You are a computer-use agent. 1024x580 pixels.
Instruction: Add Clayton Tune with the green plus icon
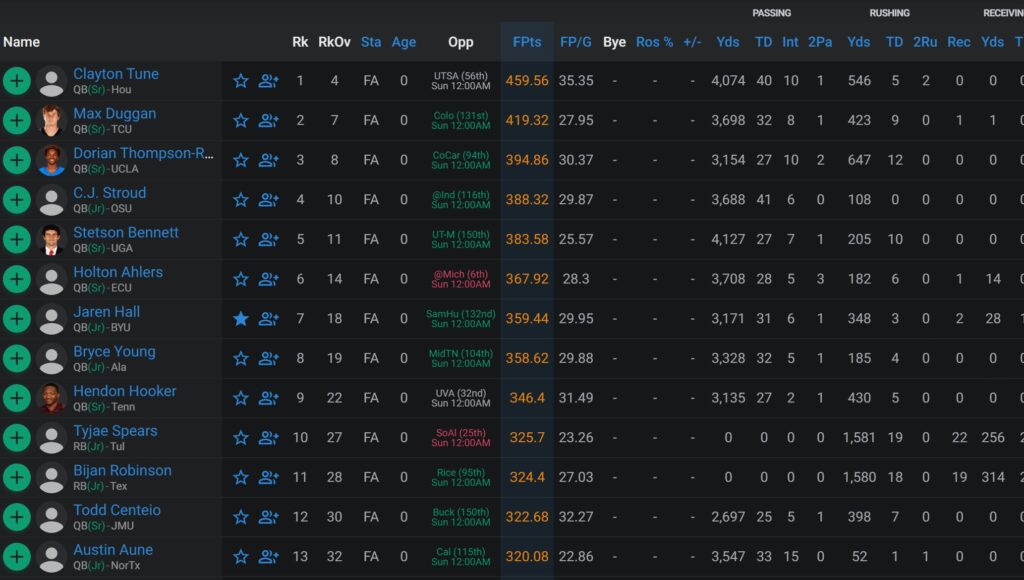coord(16,80)
